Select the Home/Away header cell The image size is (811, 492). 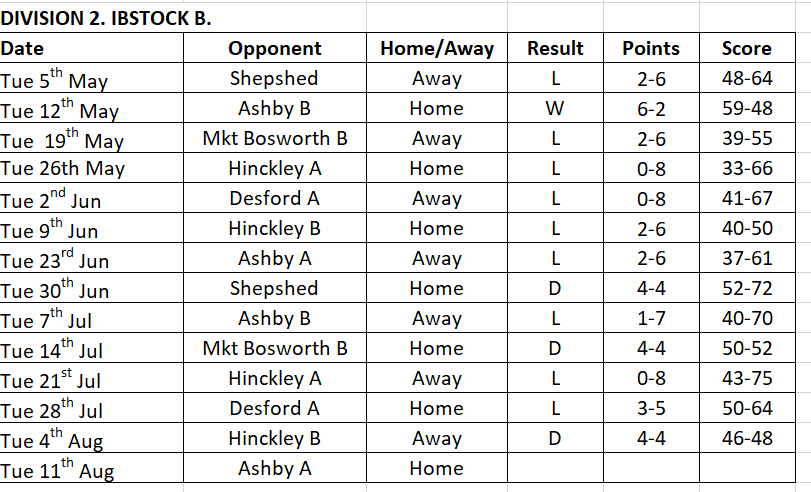437,48
